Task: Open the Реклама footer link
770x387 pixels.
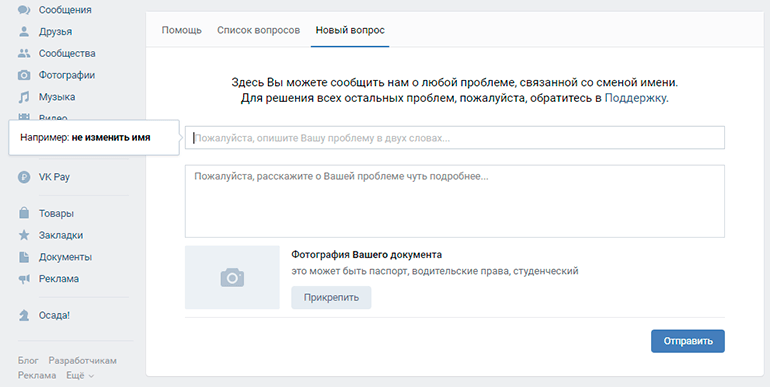Action: coord(37,375)
